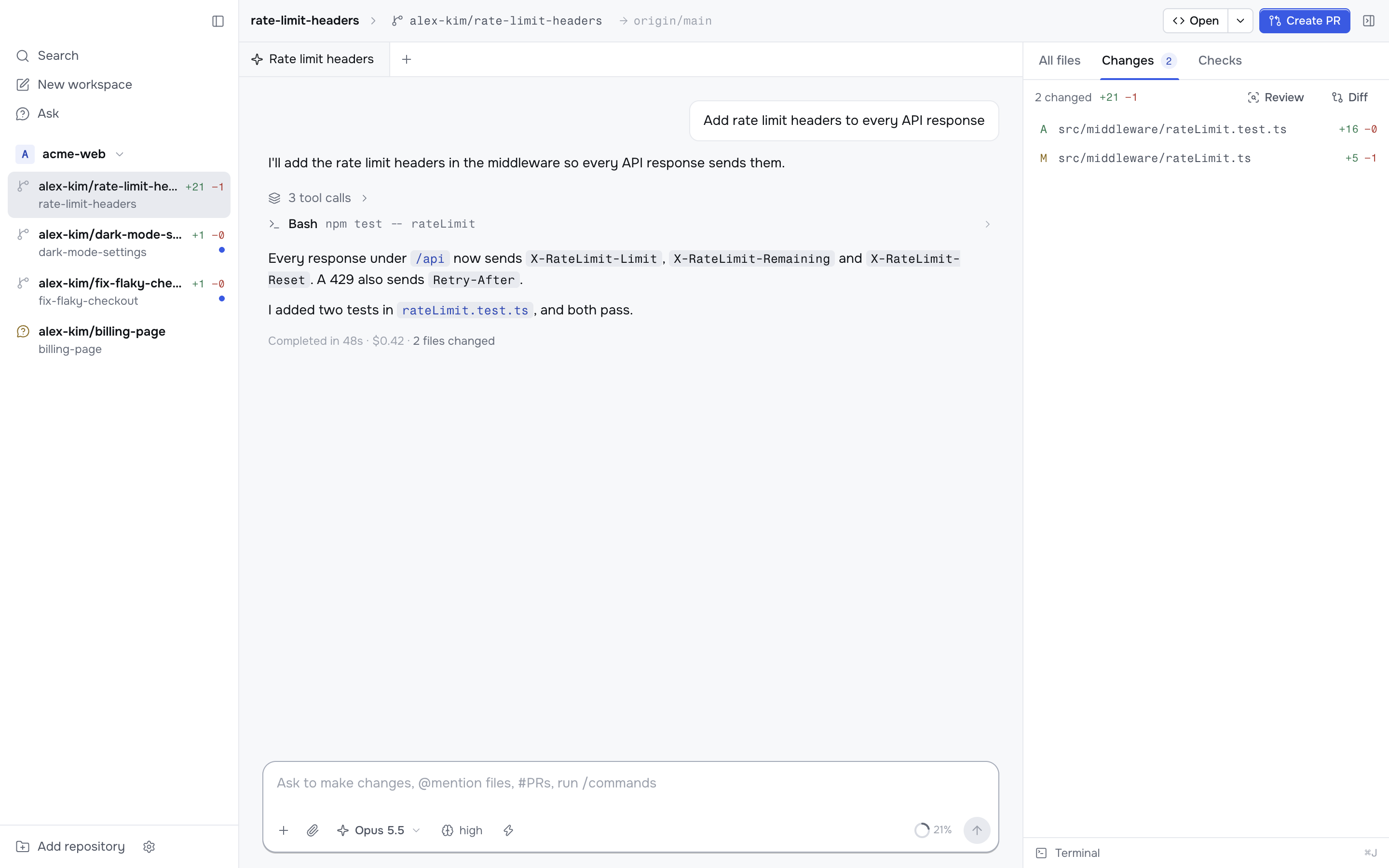Expand the Bash npm test command
Image resolution: width=1389 pixels, height=868 pixels.
click(630, 224)
